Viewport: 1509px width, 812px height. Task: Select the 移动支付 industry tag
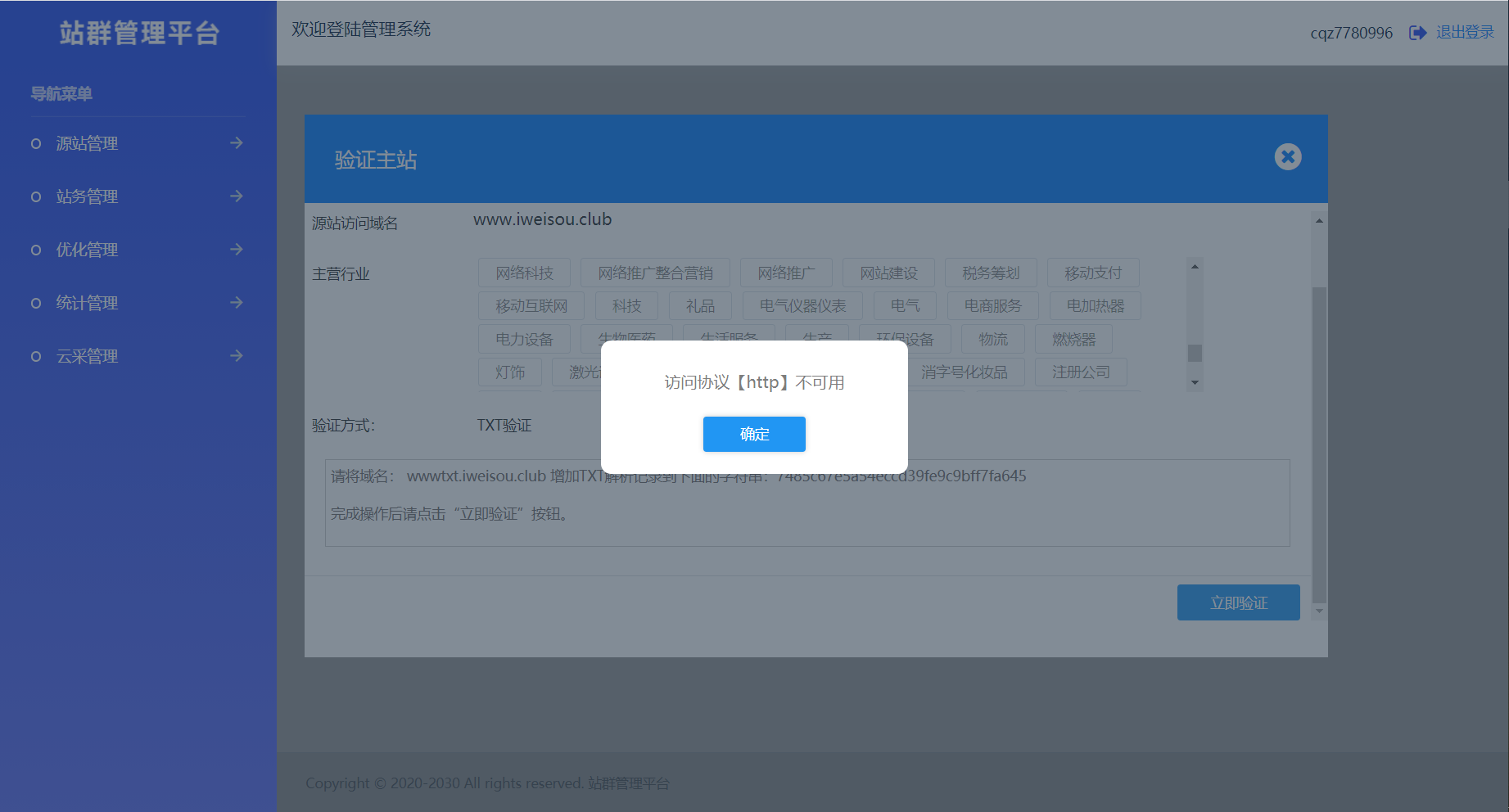point(1093,272)
